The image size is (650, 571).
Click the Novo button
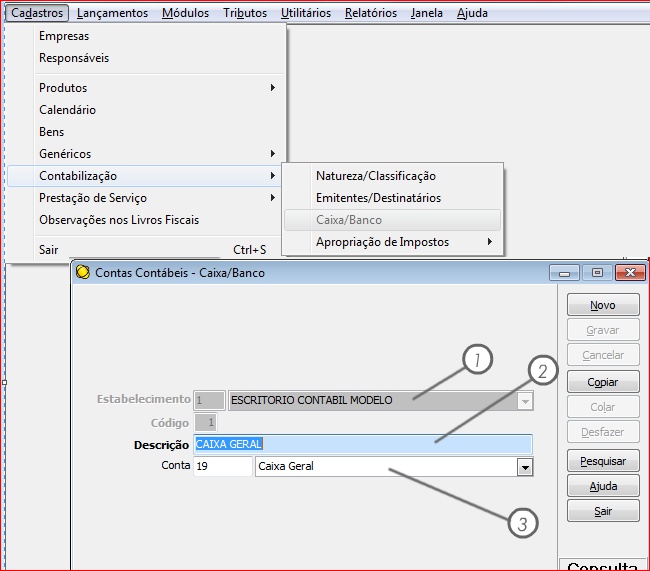tap(603, 305)
